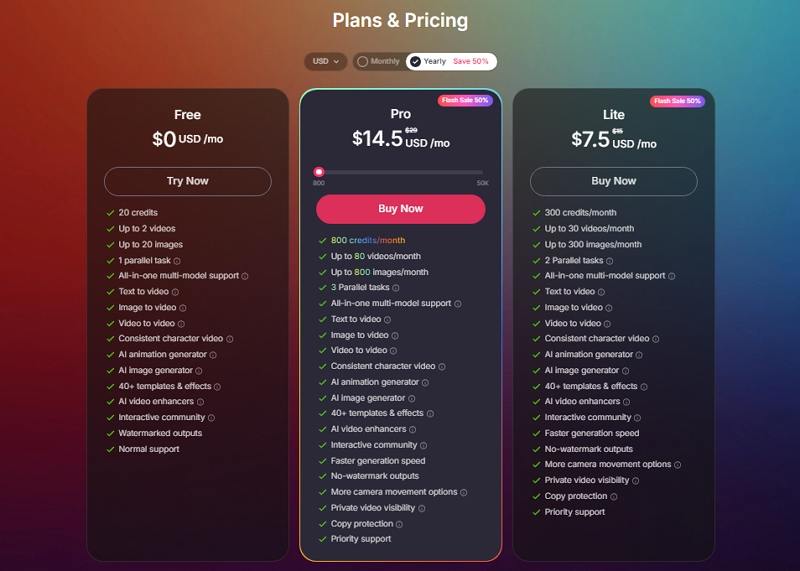Click the pink Buy Now button for Pro

coord(401,209)
